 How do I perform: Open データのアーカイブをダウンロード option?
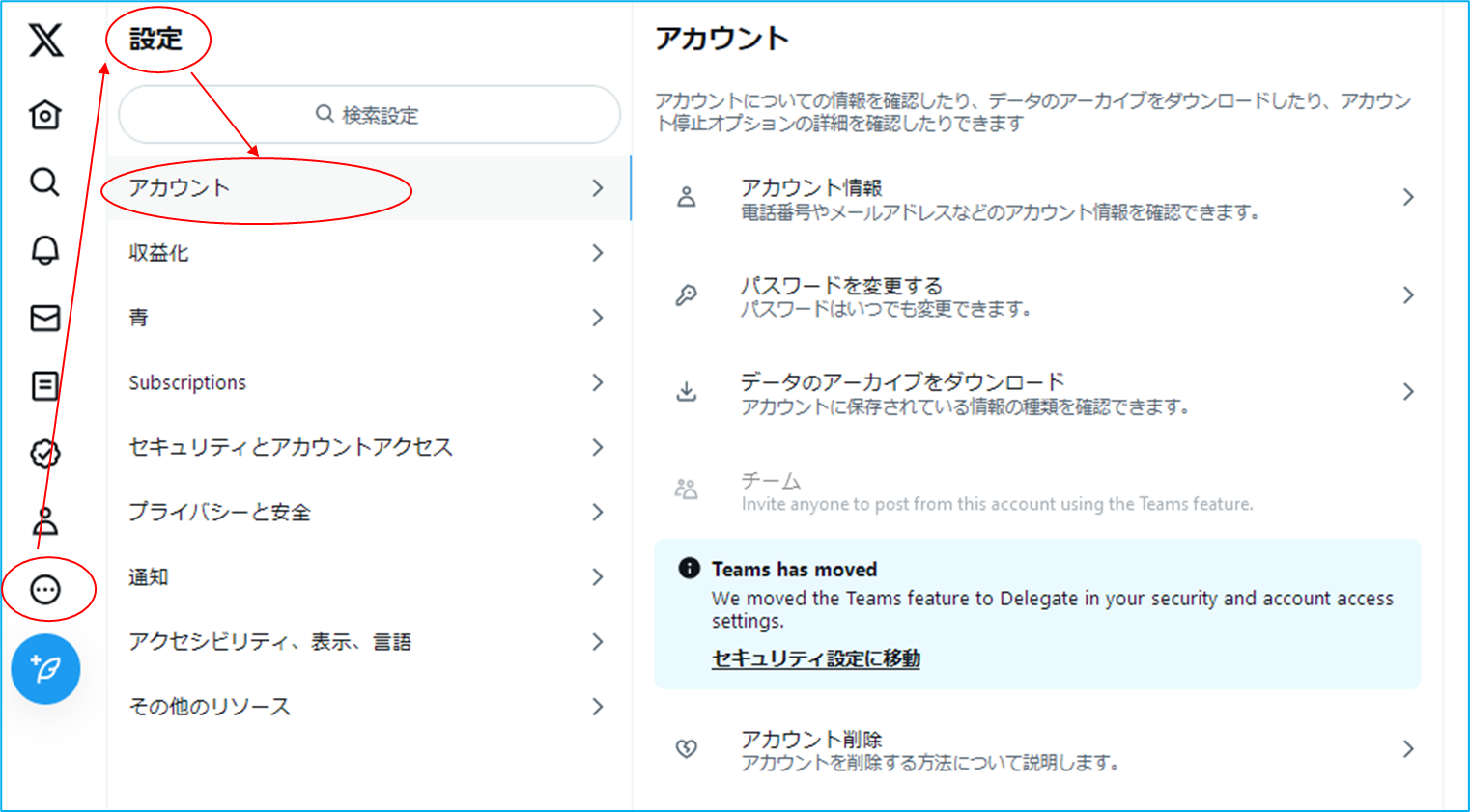(x=1038, y=392)
